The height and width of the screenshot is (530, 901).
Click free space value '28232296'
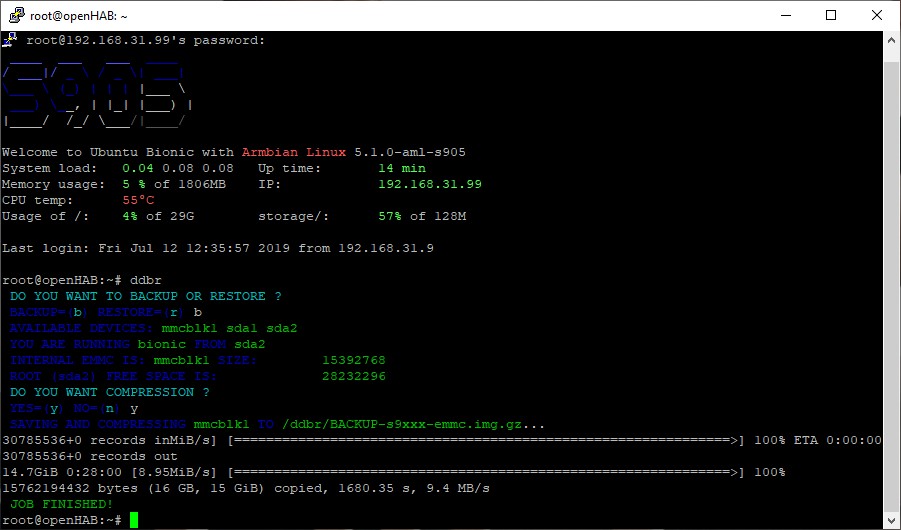click(353, 377)
